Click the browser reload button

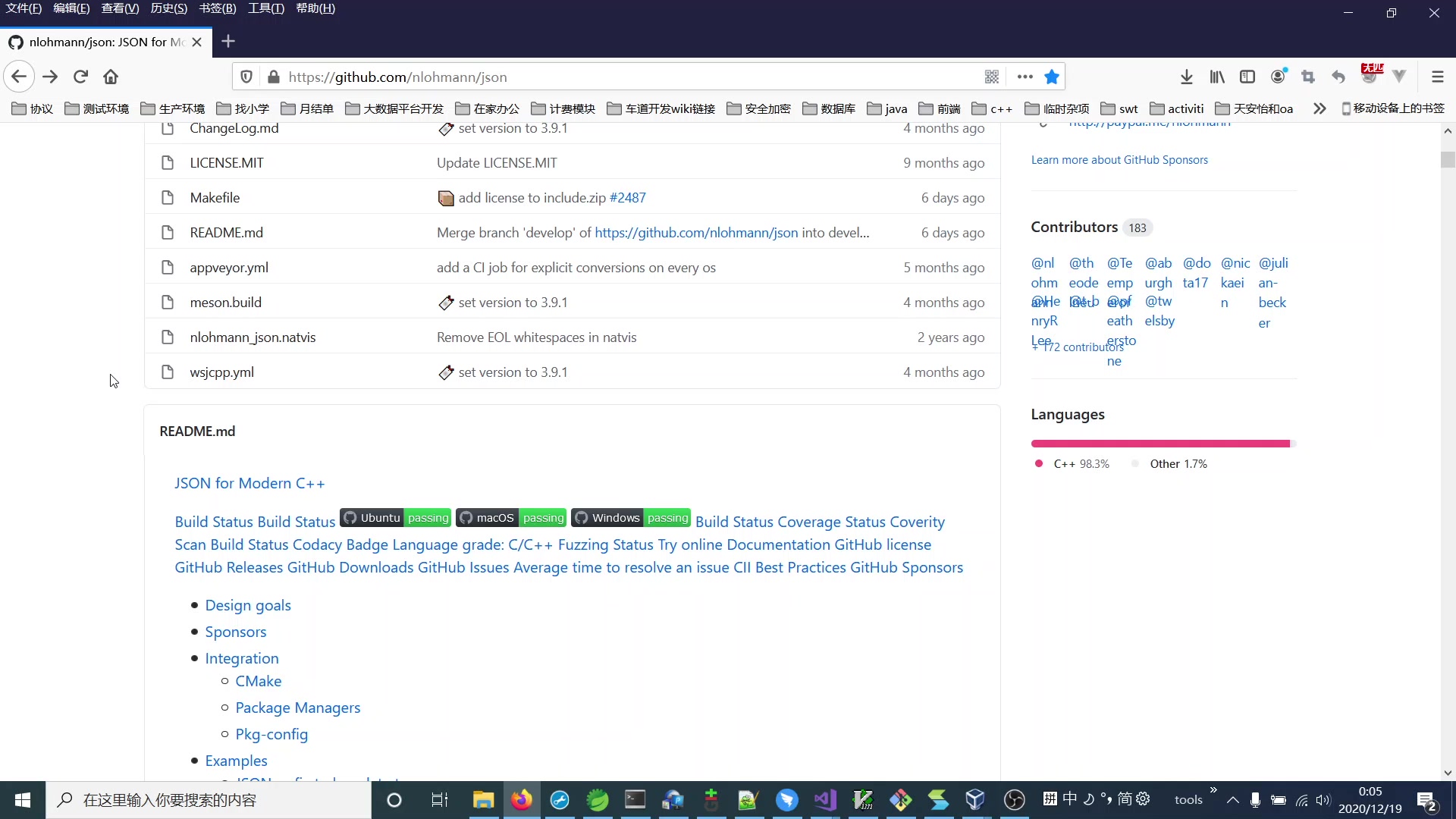tap(80, 77)
